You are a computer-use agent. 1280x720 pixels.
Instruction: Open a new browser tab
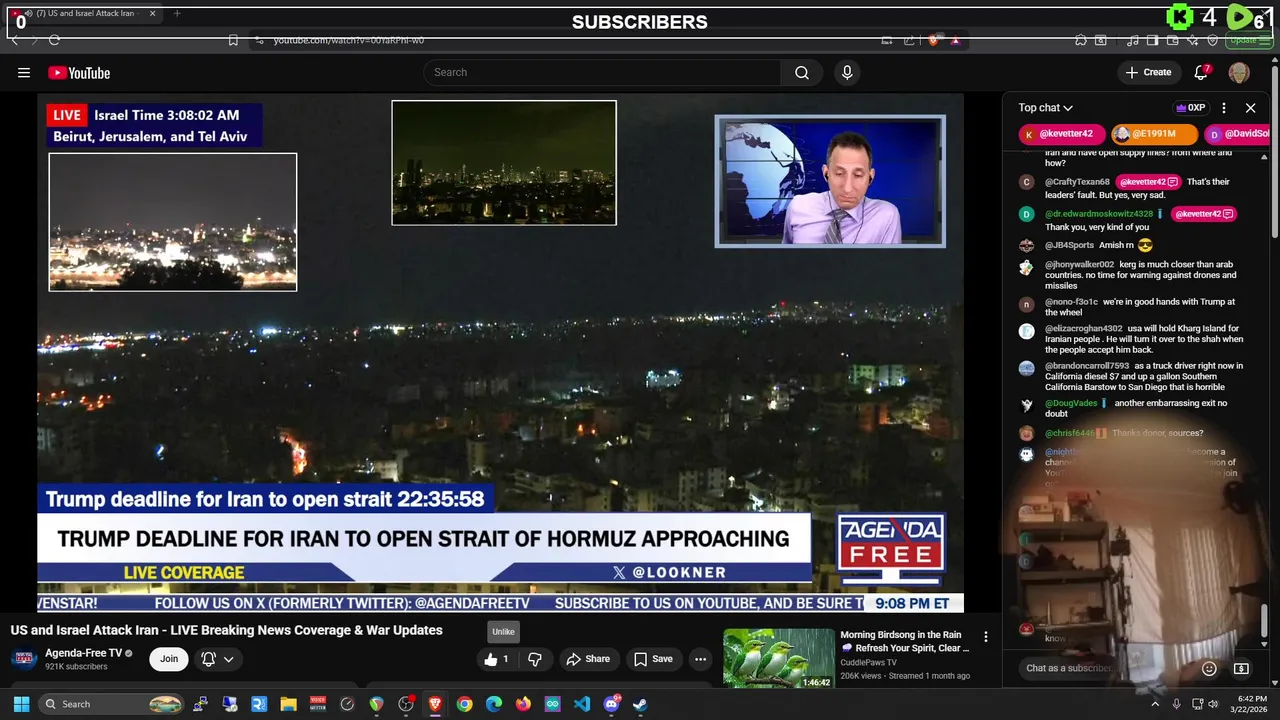[x=177, y=13]
